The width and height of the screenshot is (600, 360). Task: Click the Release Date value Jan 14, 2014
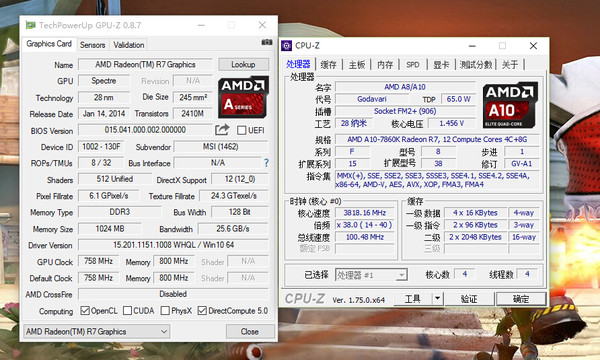tap(104, 114)
